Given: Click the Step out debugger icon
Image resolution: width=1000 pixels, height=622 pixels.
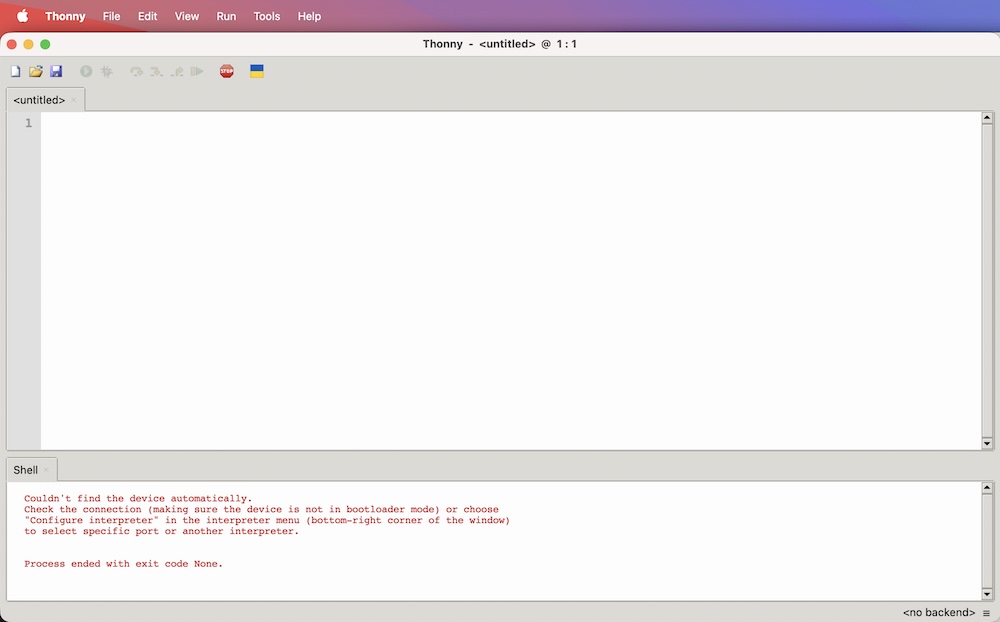Looking at the screenshot, I should [177, 71].
